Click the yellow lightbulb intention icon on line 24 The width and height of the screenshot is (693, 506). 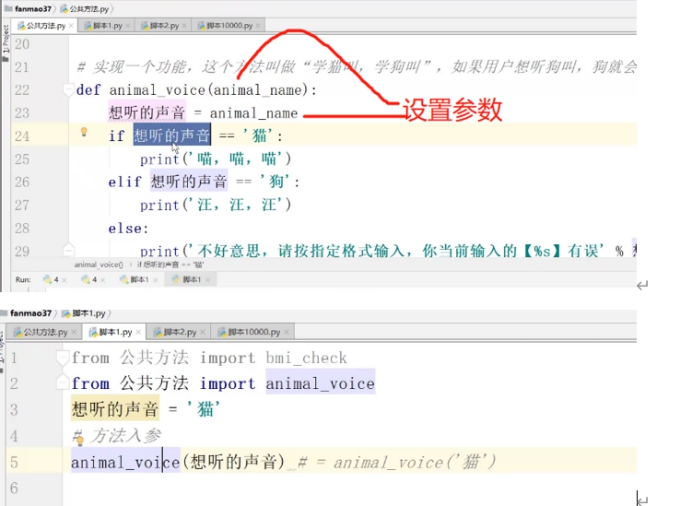pyautogui.click(x=84, y=132)
